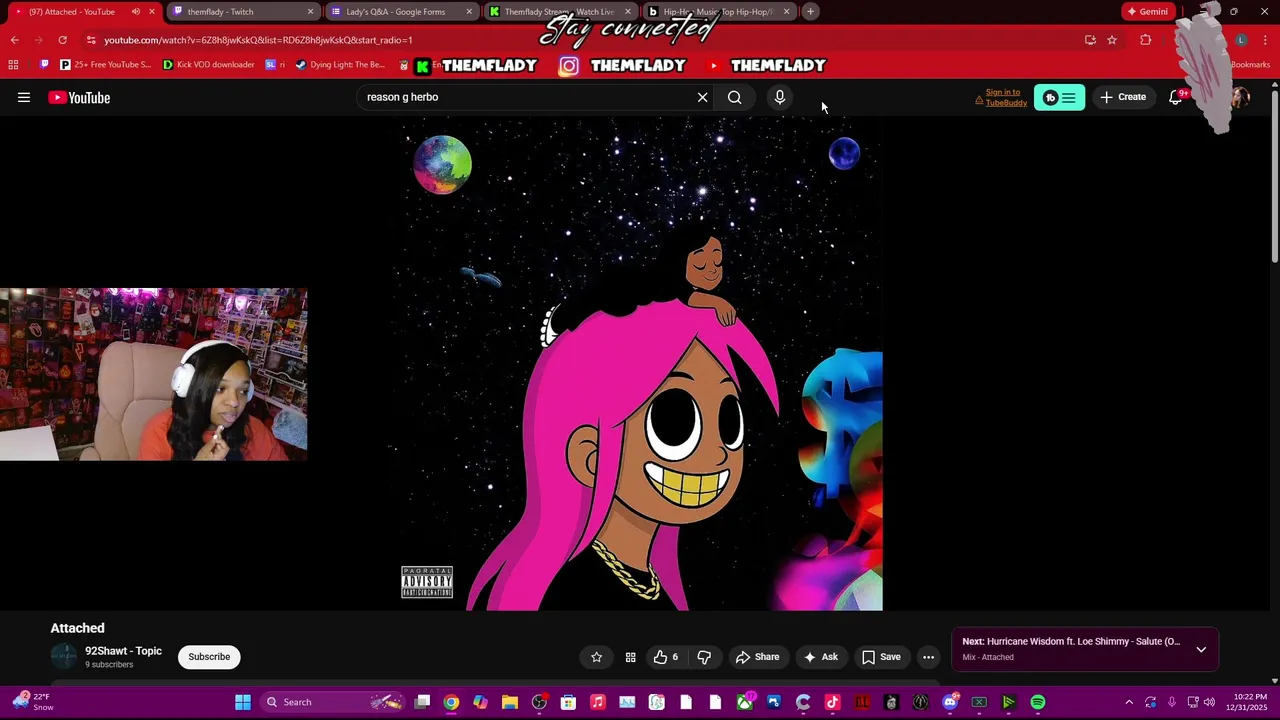Subscribe to 92Shawt - Topic
The width and height of the screenshot is (1280, 720).
(x=209, y=657)
